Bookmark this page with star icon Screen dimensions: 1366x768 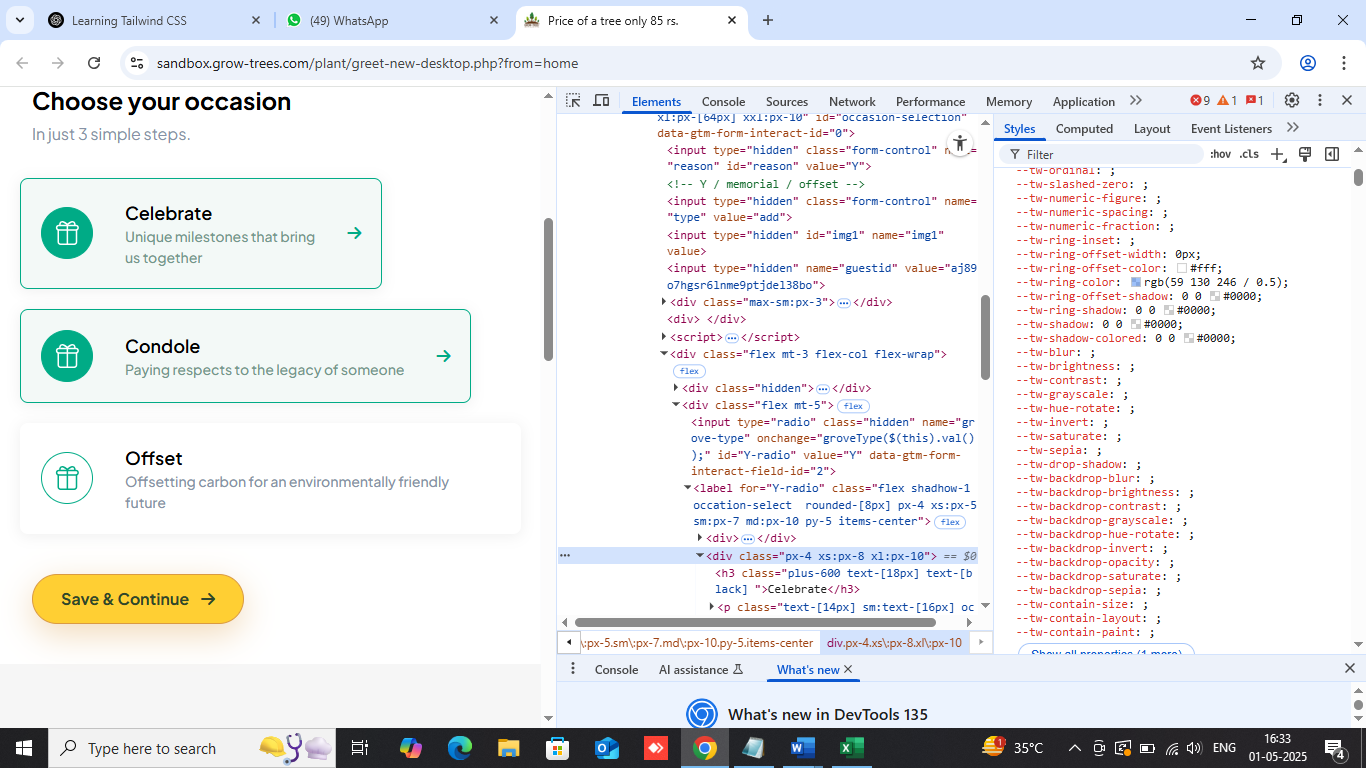coord(1258,63)
